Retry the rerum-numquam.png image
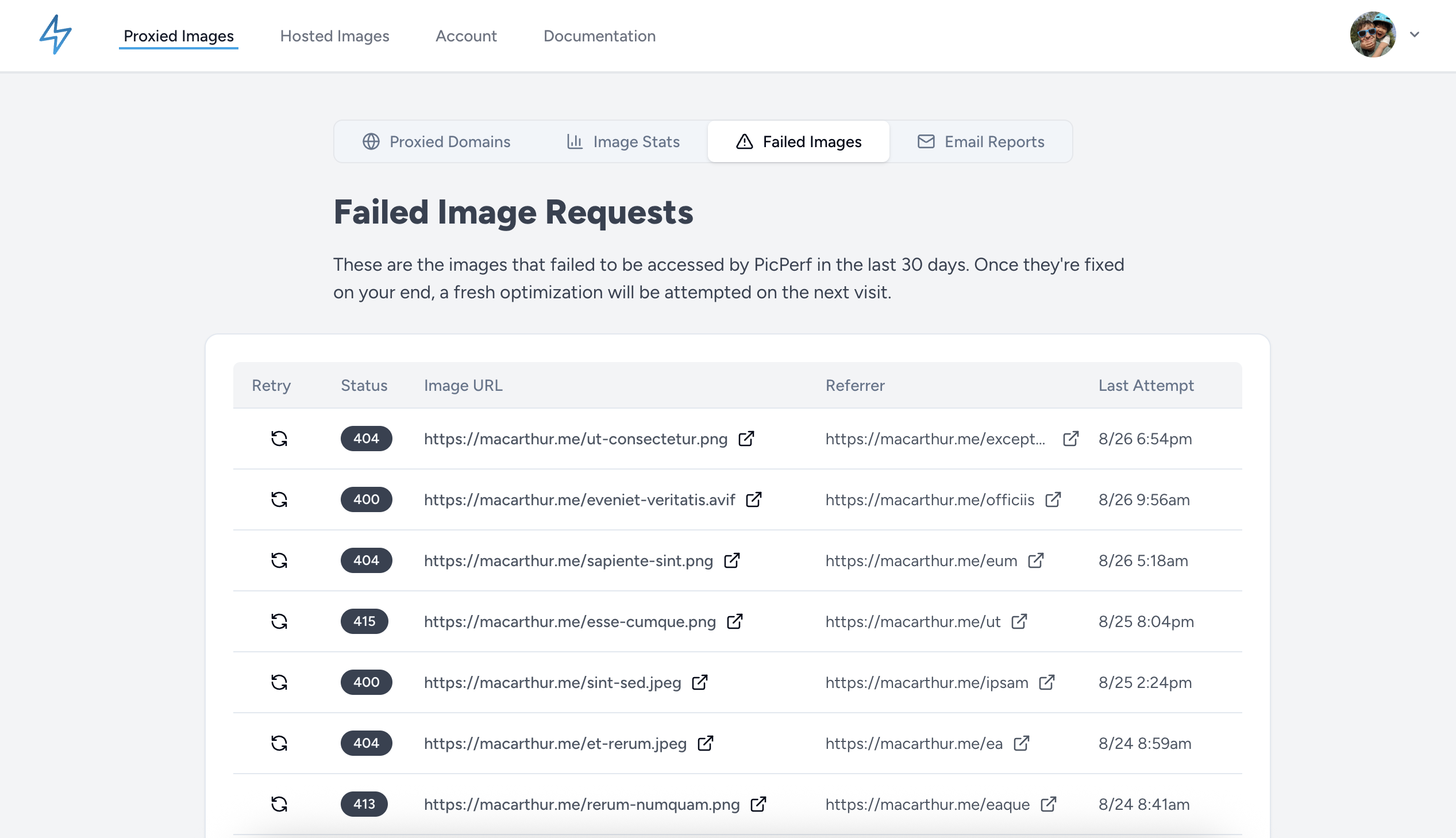 coord(279,804)
